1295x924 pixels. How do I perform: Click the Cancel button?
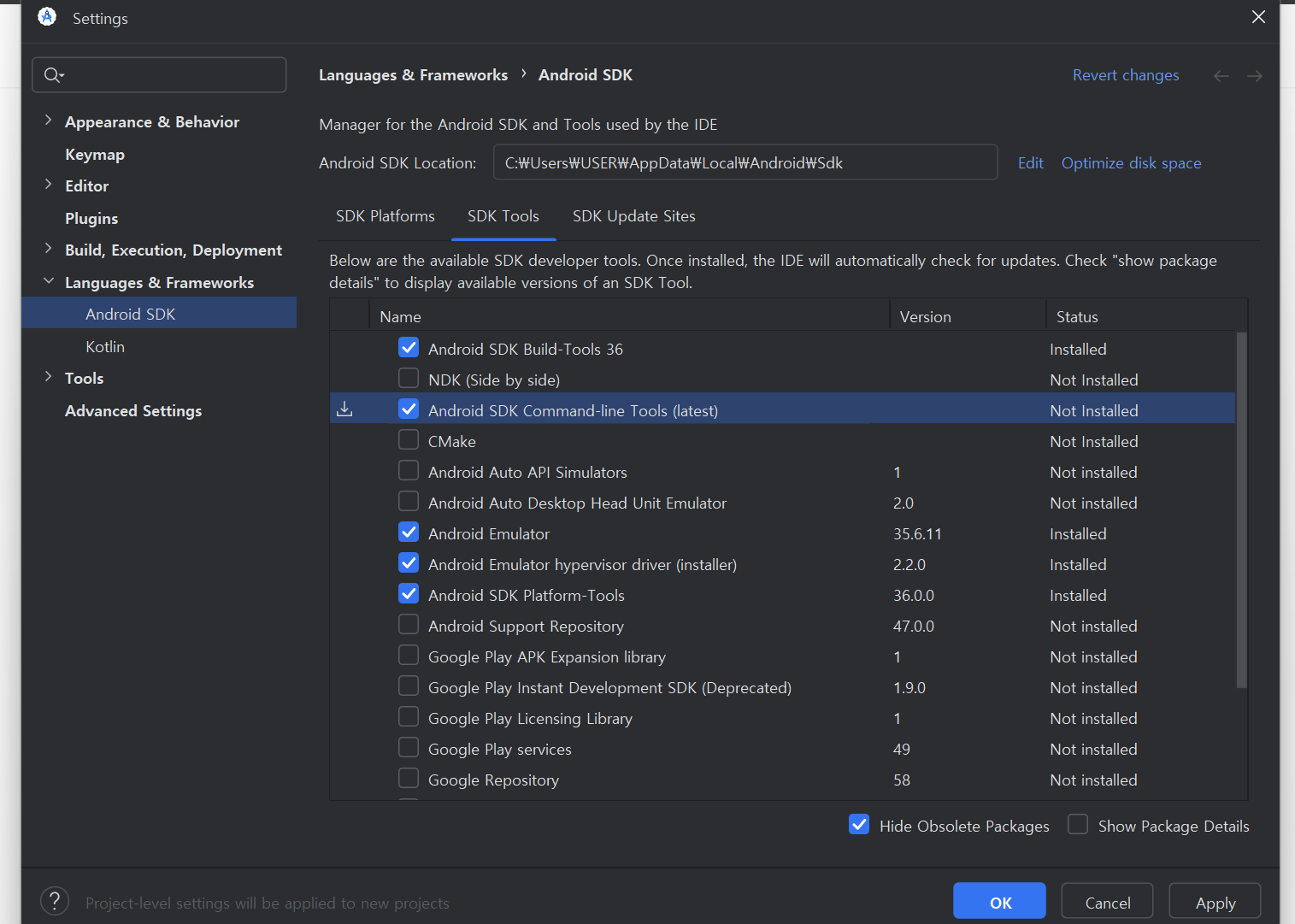1108,901
